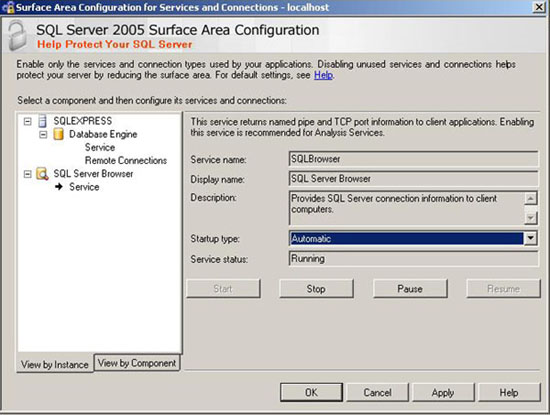This screenshot has height=415, width=550.
Task: Select Service under Database Engine
Action: [x=100, y=147]
